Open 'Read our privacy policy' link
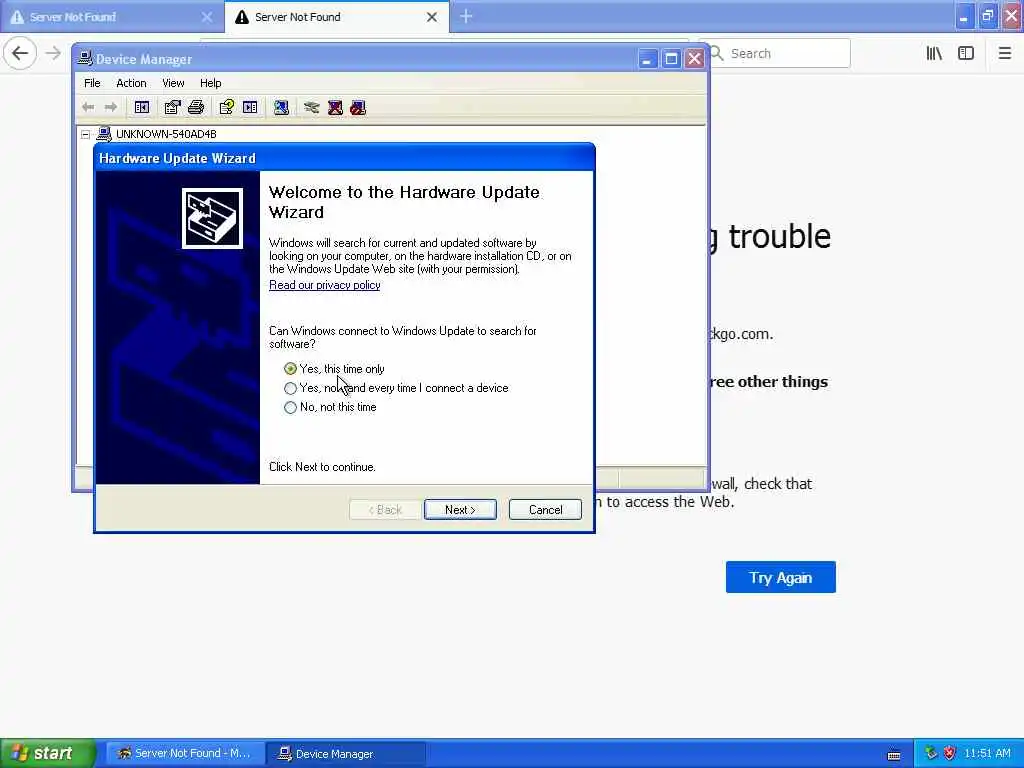This screenshot has width=1024, height=768. tap(325, 285)
